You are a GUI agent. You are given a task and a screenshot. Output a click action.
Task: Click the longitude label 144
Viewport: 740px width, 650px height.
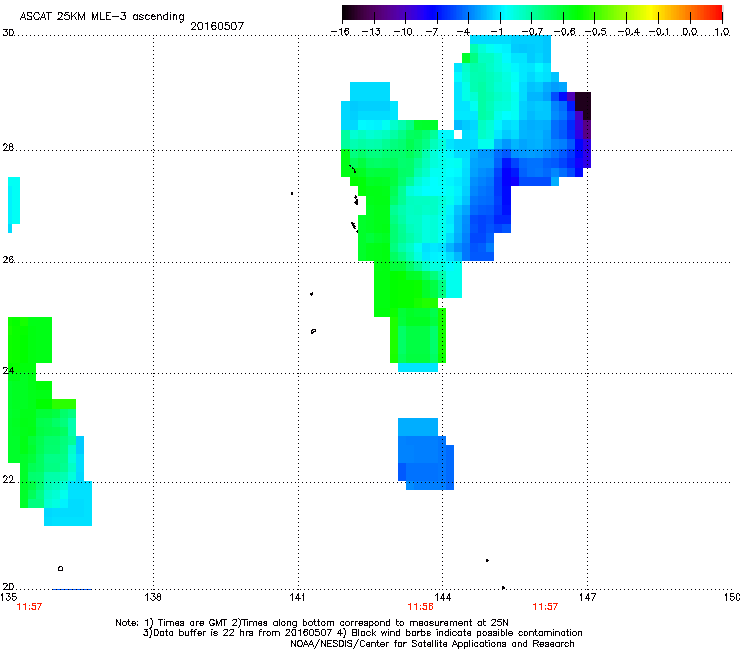pos(443,597)
